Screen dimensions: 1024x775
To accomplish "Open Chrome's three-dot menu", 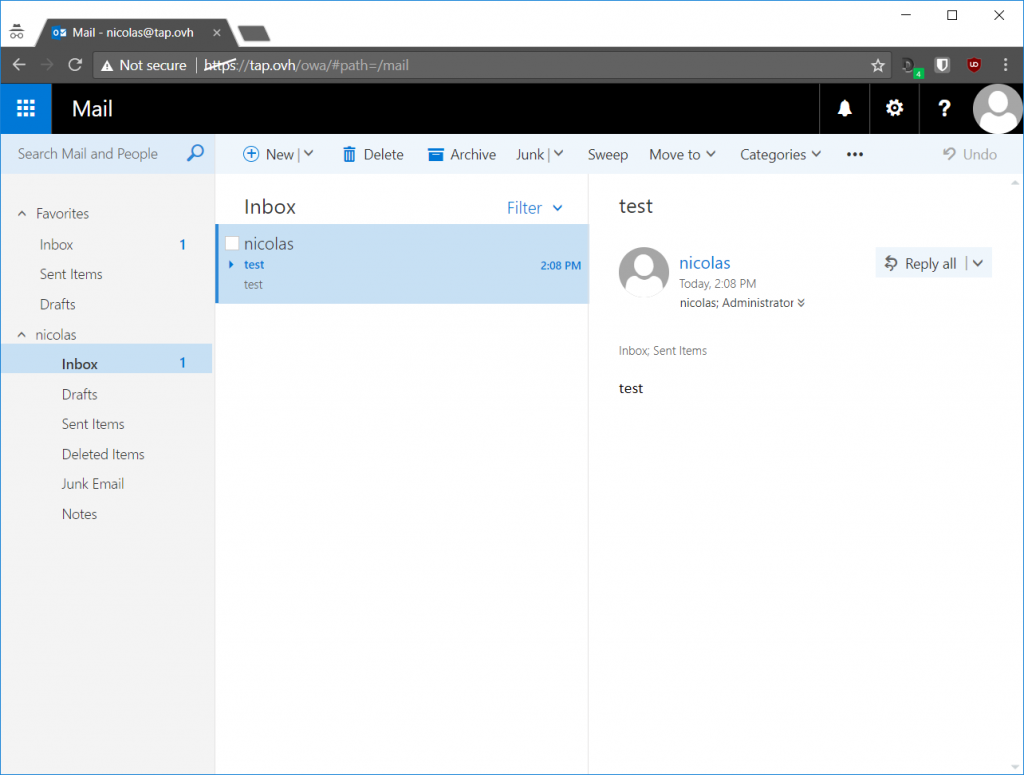I will [1005, 65].
